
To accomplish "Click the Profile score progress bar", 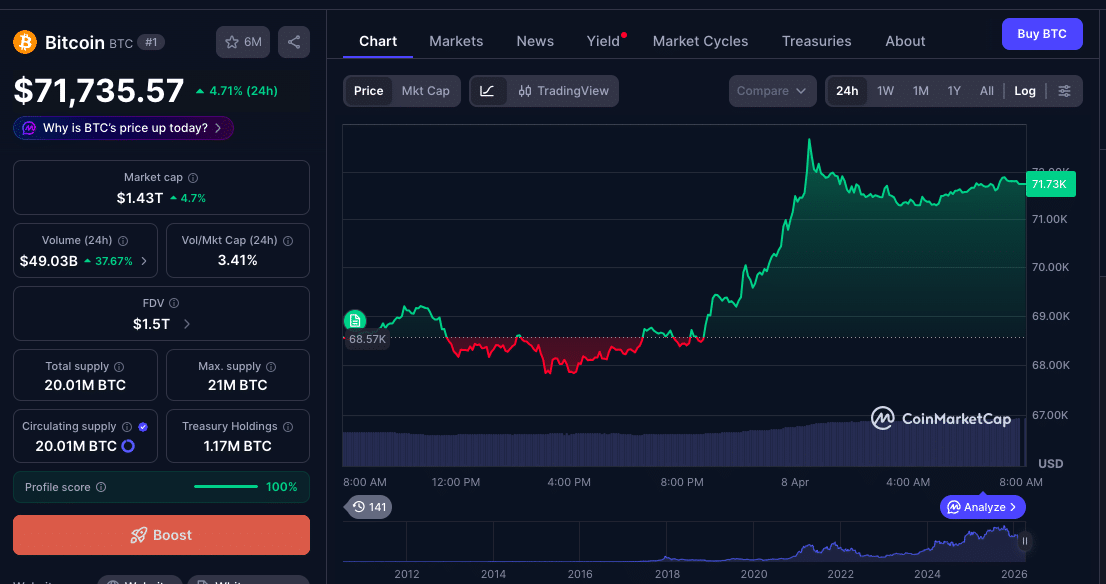I will pos(226,488).
